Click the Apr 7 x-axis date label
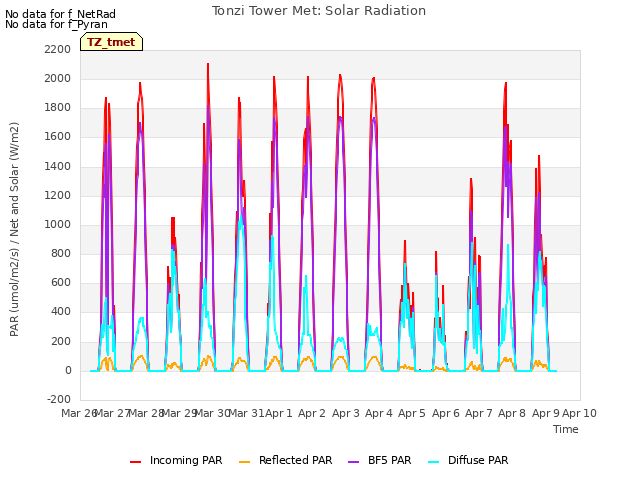Image resolution: width=640 pixels, height=480 pixels. (479, 413)
